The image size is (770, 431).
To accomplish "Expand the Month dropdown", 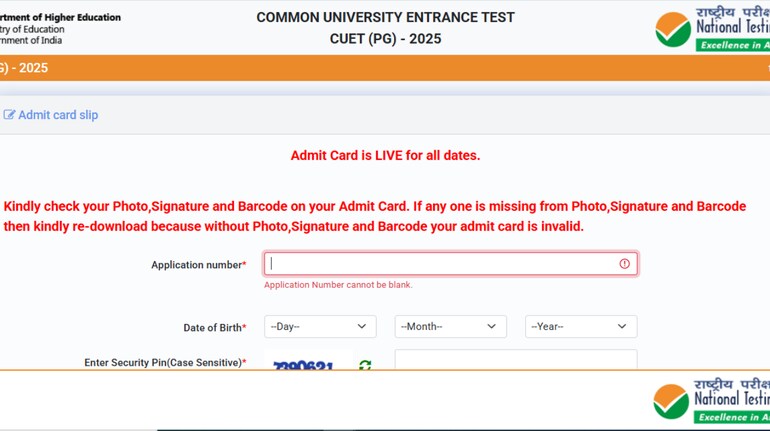I will pos(450,327).
